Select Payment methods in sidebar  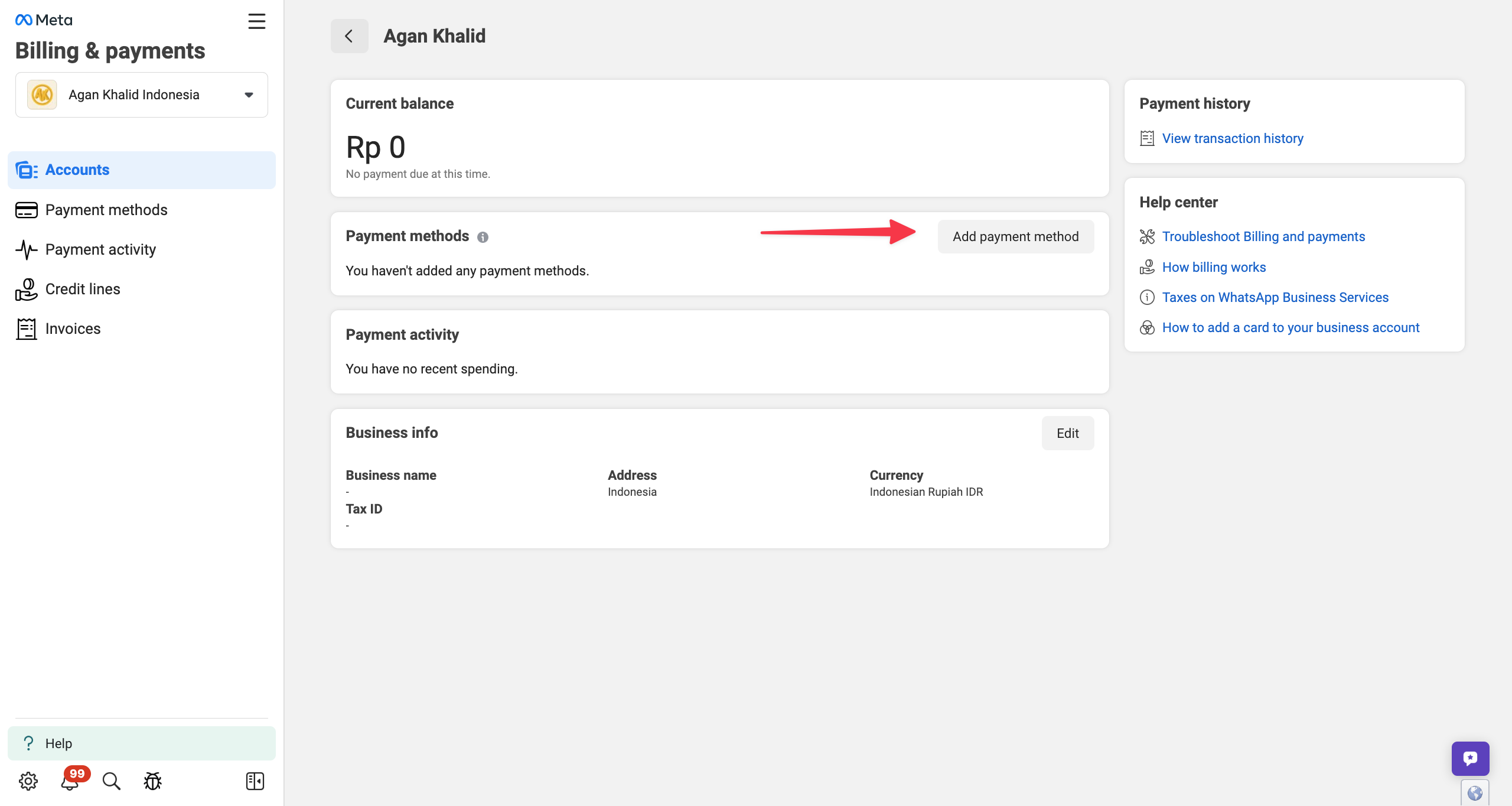click(106, 210)
